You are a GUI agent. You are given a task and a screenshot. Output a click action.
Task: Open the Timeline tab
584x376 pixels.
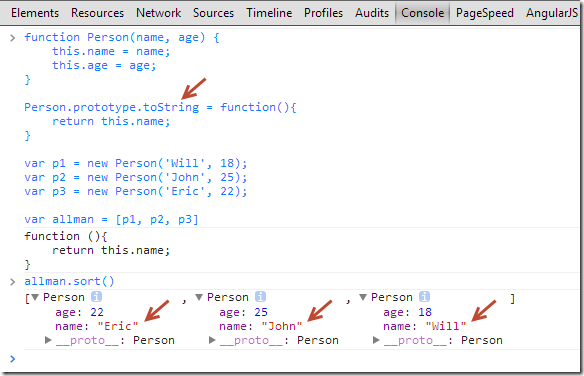[x=269, y=13]
